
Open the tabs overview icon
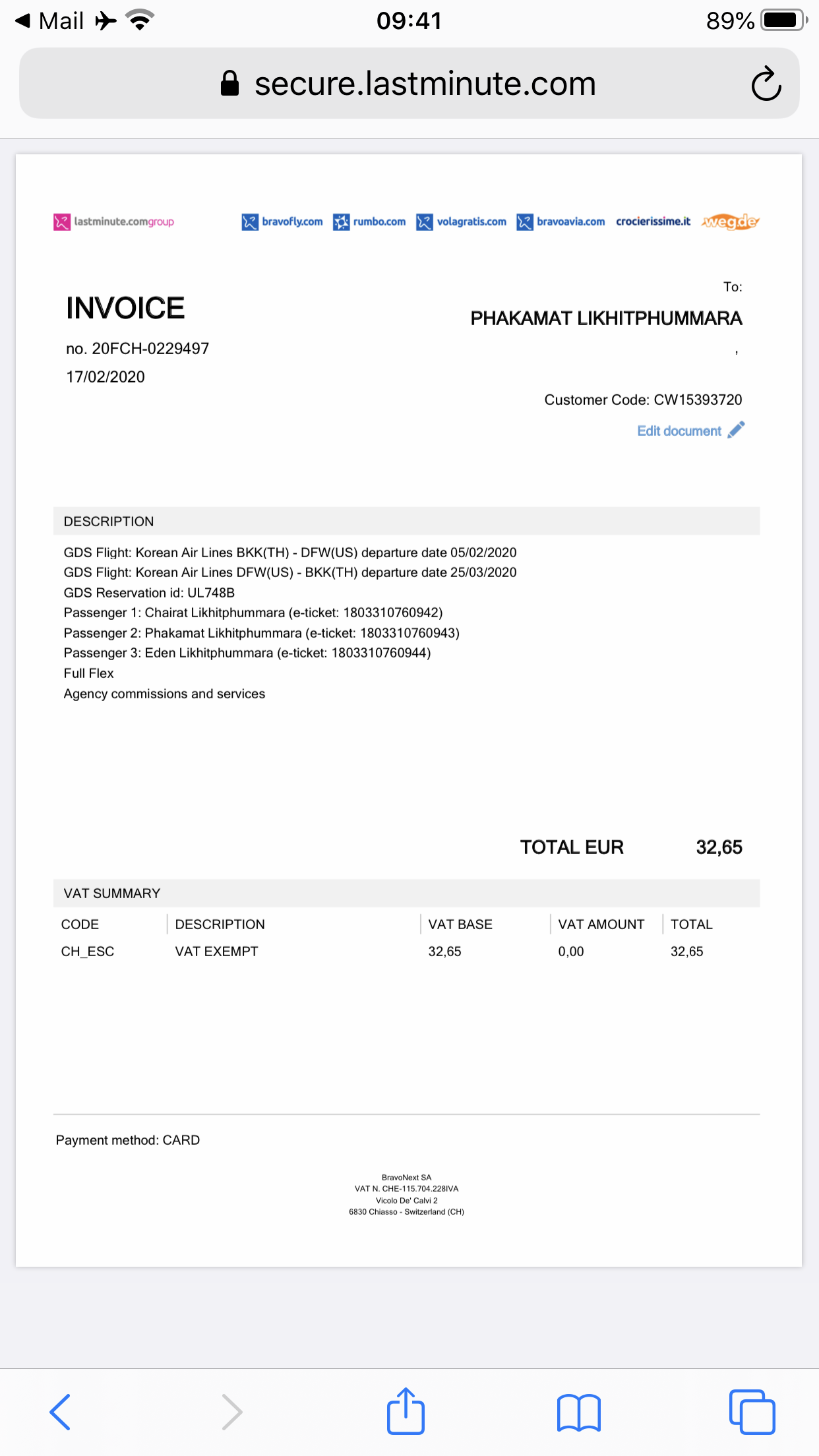pos(752,1412)
